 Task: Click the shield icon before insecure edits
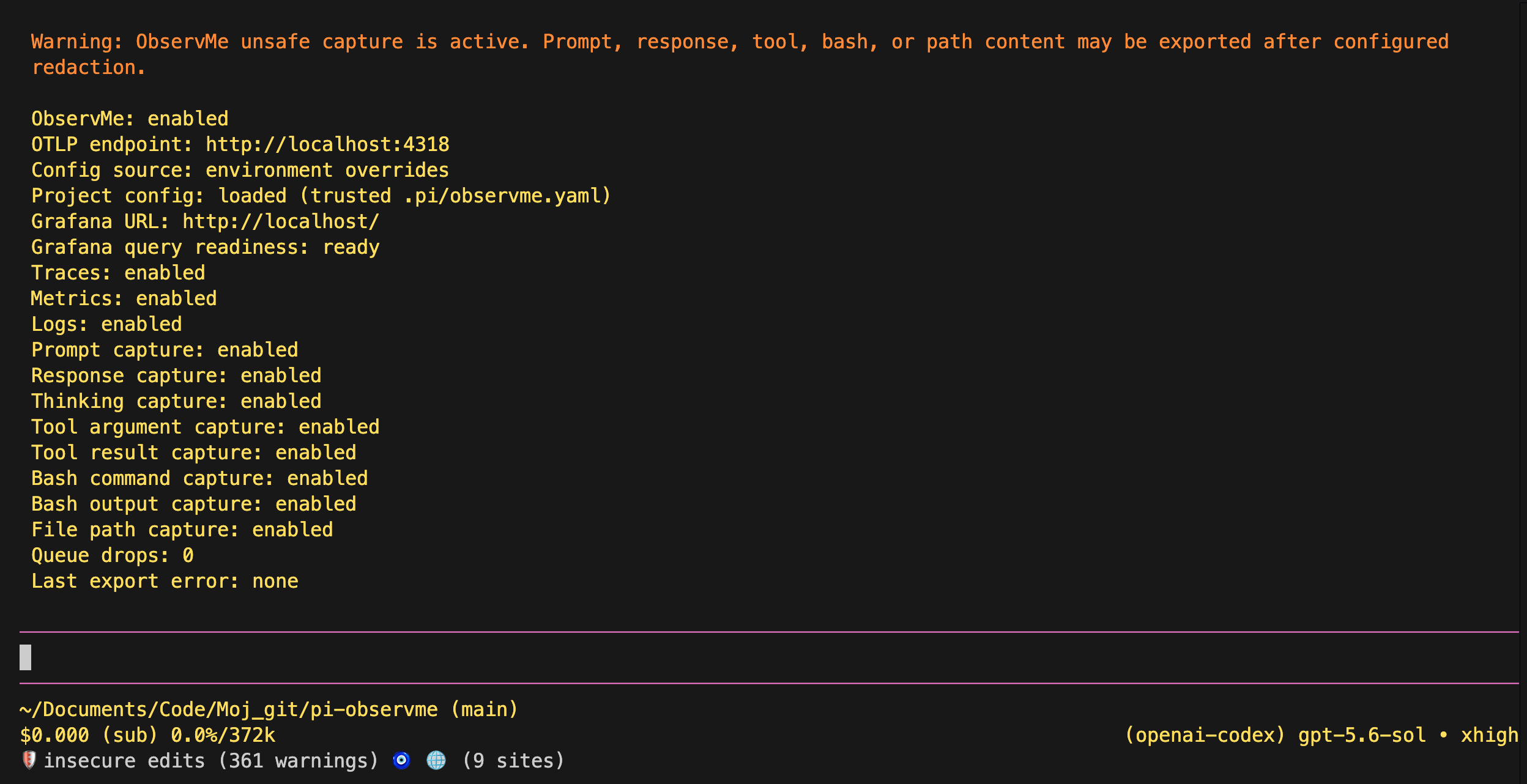pyautogui.click(x=29, y=760)
